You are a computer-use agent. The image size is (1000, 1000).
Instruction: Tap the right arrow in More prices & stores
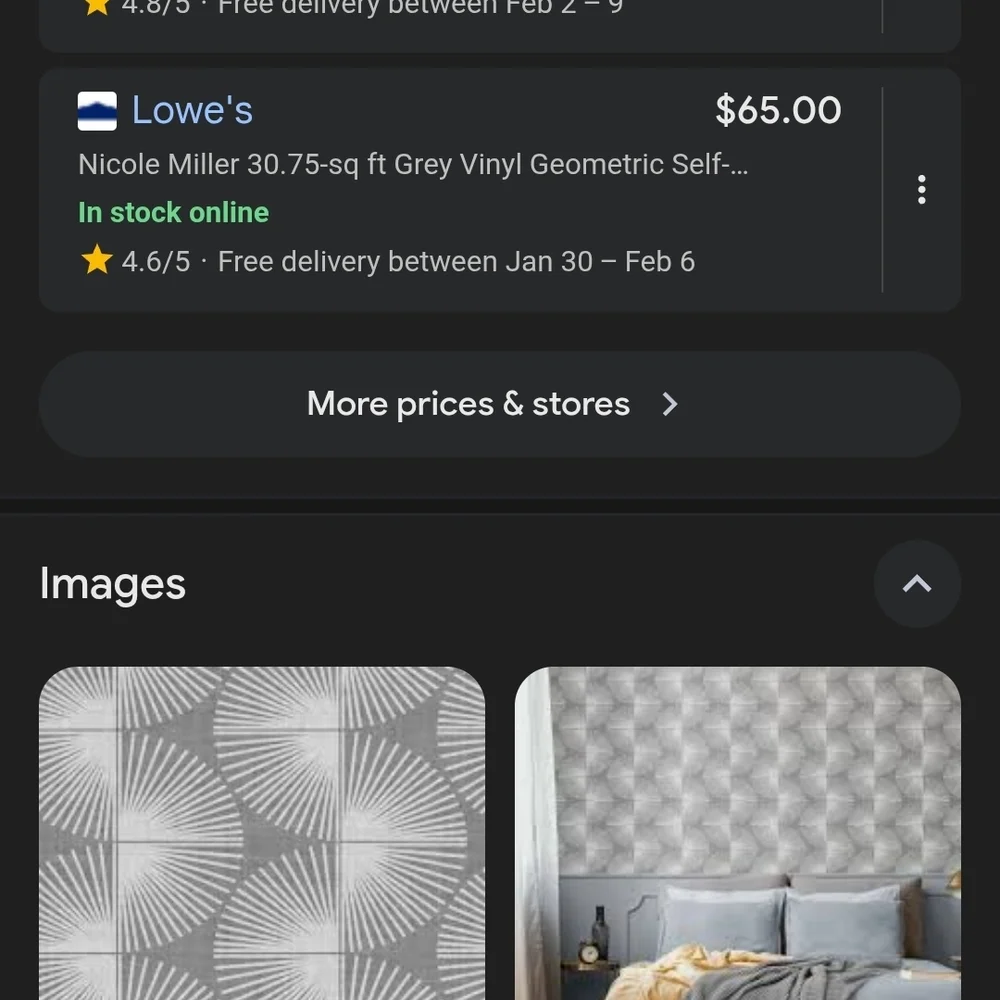click(669, 404)
